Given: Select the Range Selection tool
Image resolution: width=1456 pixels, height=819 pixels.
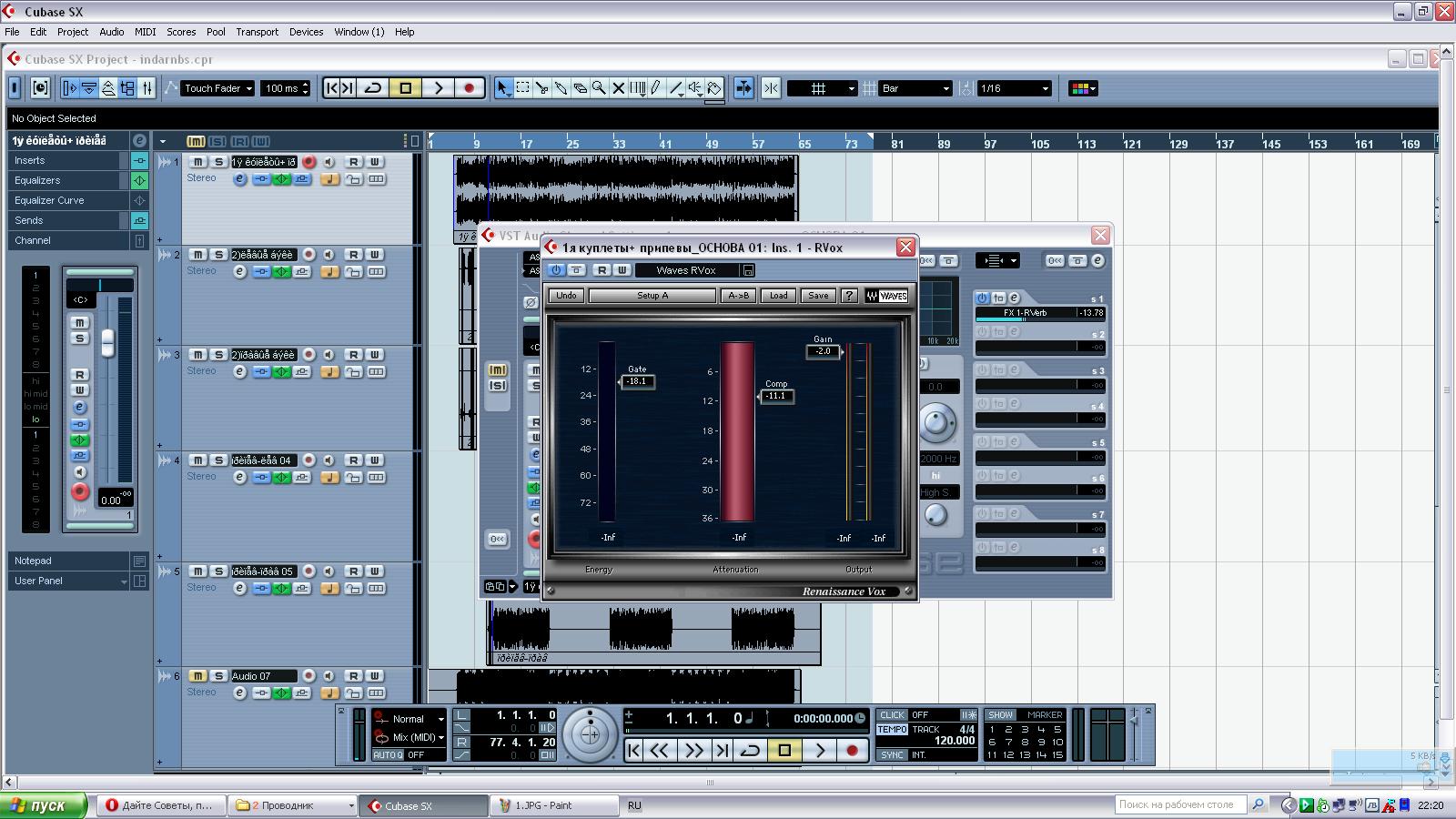Looking at the screenshot, I should 523,88.
